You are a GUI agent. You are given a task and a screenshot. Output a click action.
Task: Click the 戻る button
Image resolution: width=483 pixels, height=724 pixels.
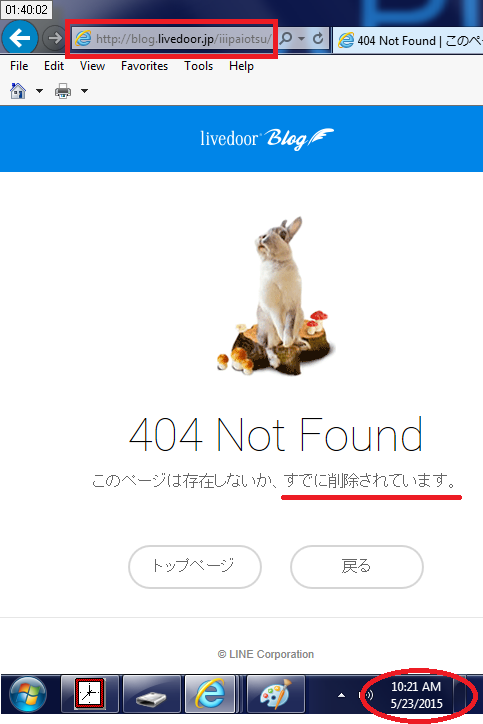[357, 567]
